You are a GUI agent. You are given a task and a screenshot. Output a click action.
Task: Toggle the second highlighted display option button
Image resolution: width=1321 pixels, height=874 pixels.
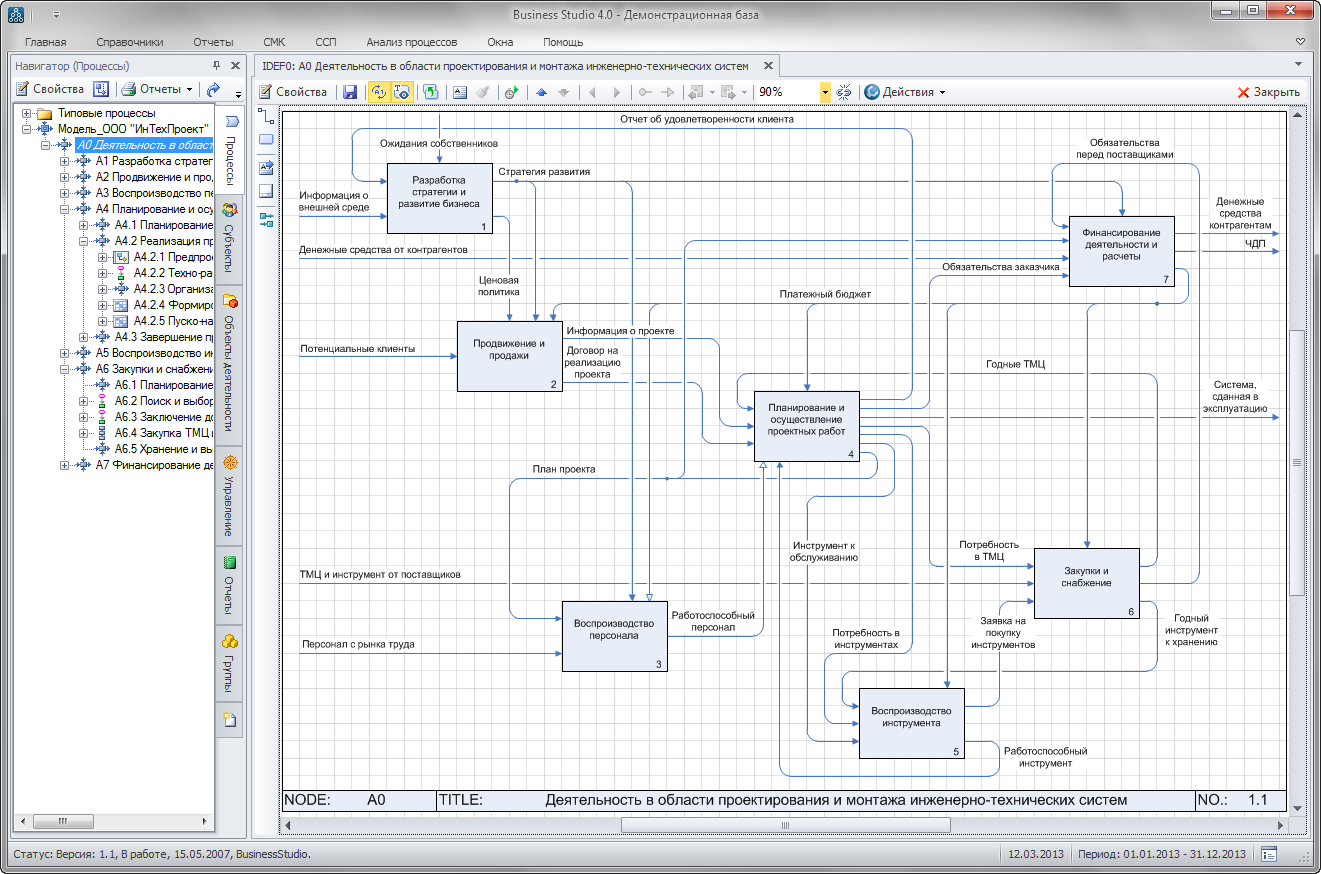pyautogui.click(x=401, y=92)
